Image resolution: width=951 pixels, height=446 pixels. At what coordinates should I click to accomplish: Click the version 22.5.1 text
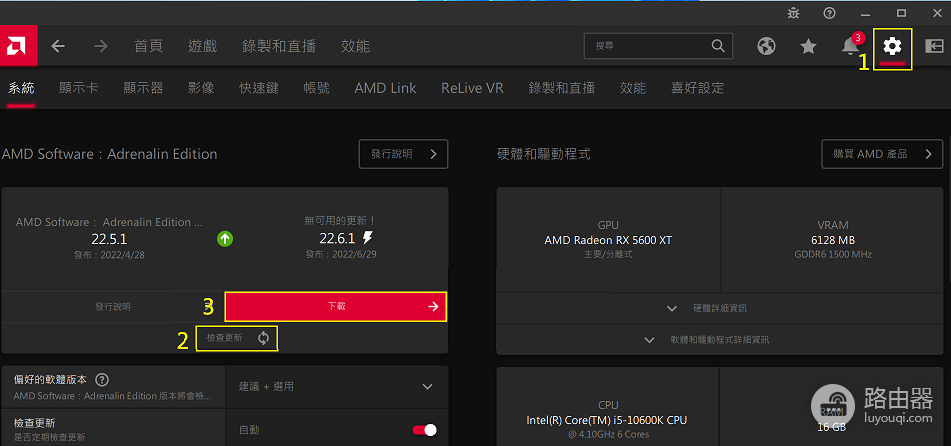click(x=109, y=238)
